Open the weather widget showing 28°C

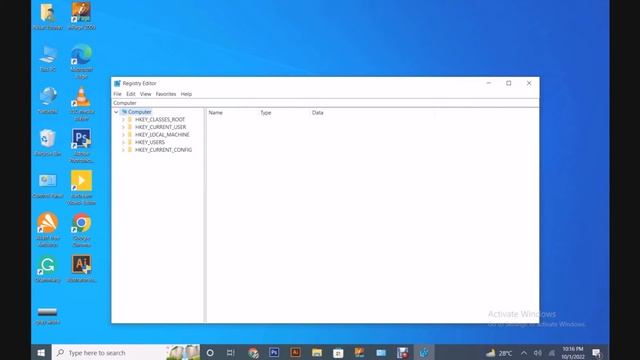[x=499, y=353]
